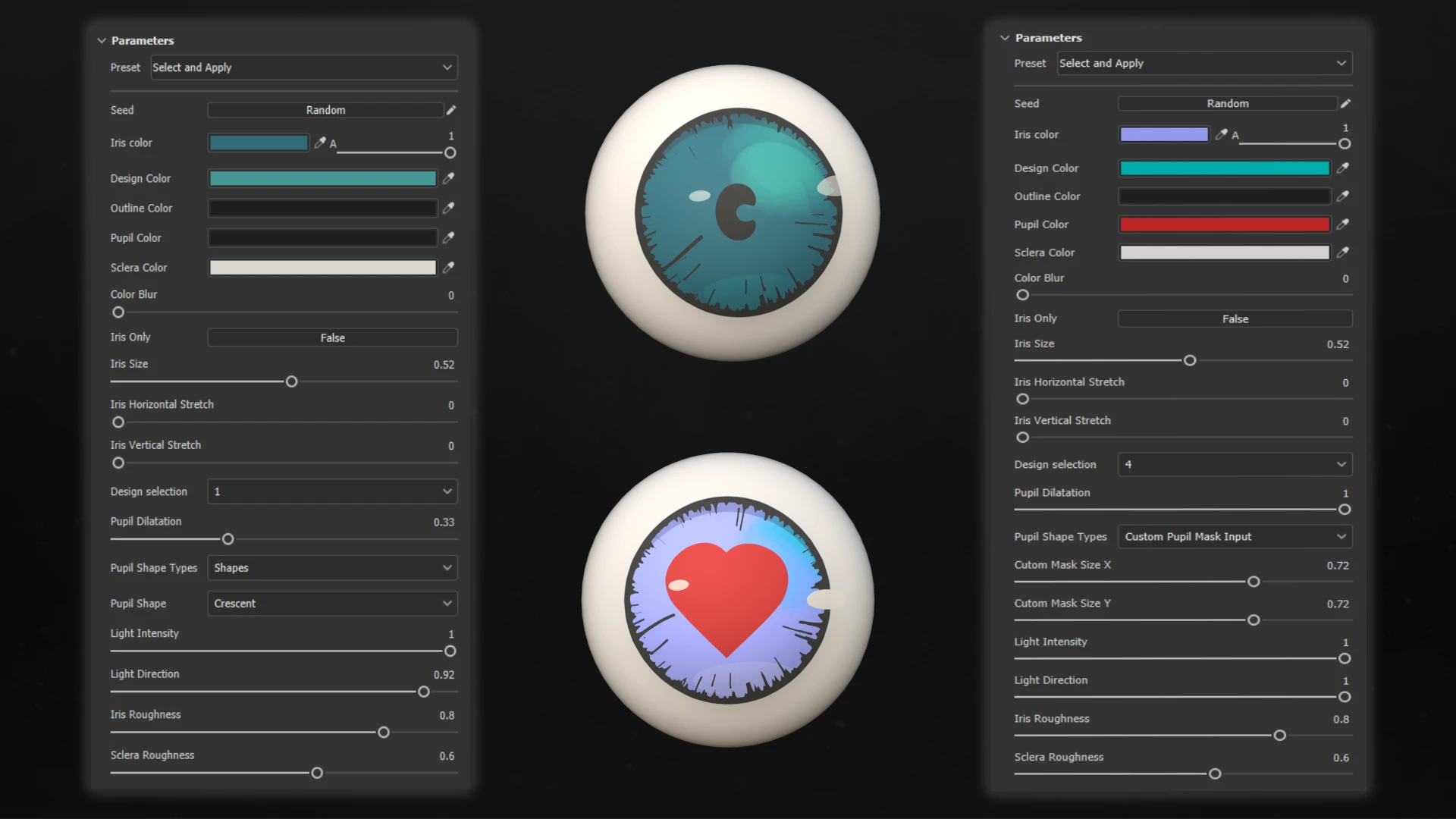This screenshot has width=1456, height=819.
Task: Use Sclera Color eyedropper in left panel
Action: click(449, 267)
